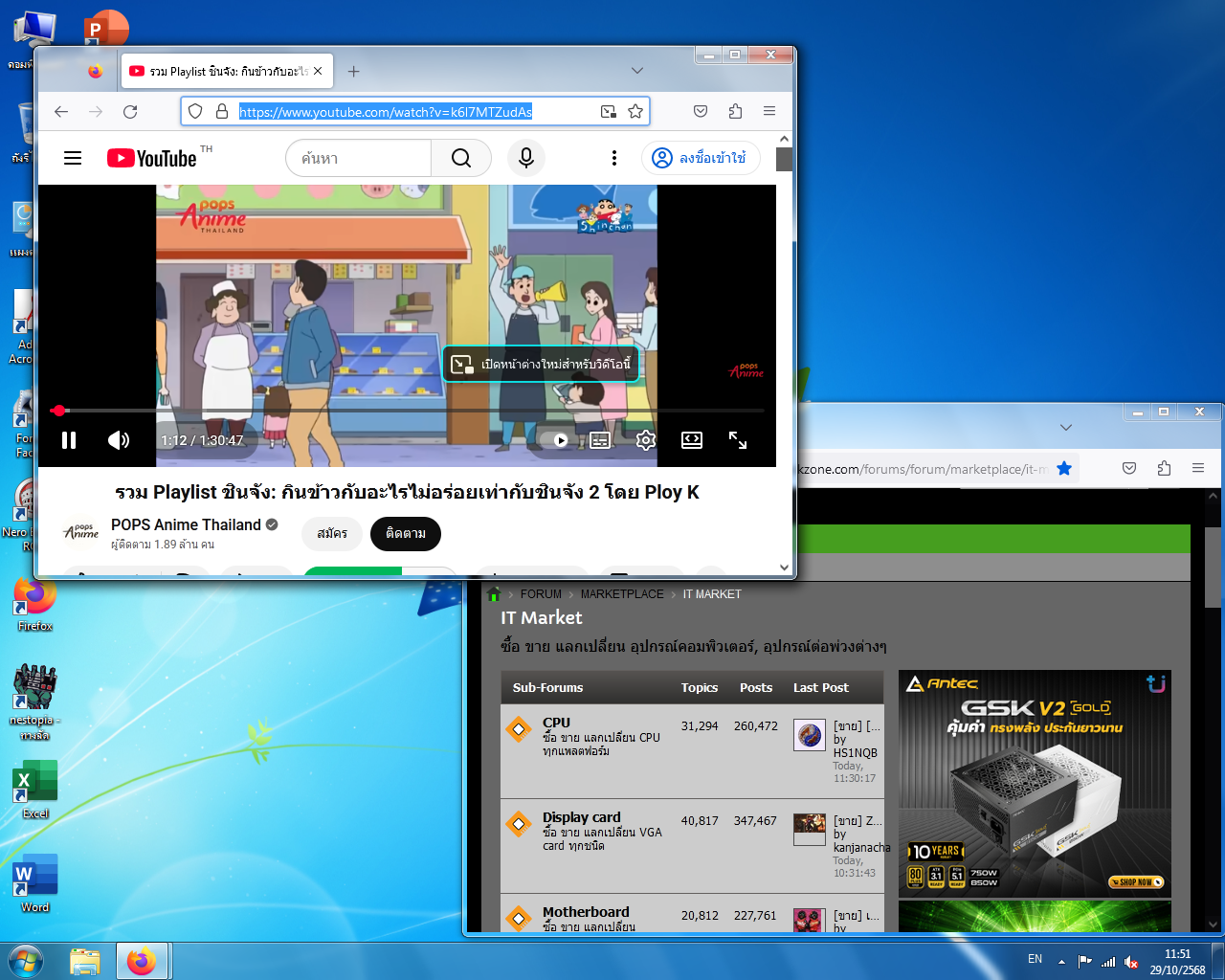Open last post user HS1NQB

pos(855,753)
